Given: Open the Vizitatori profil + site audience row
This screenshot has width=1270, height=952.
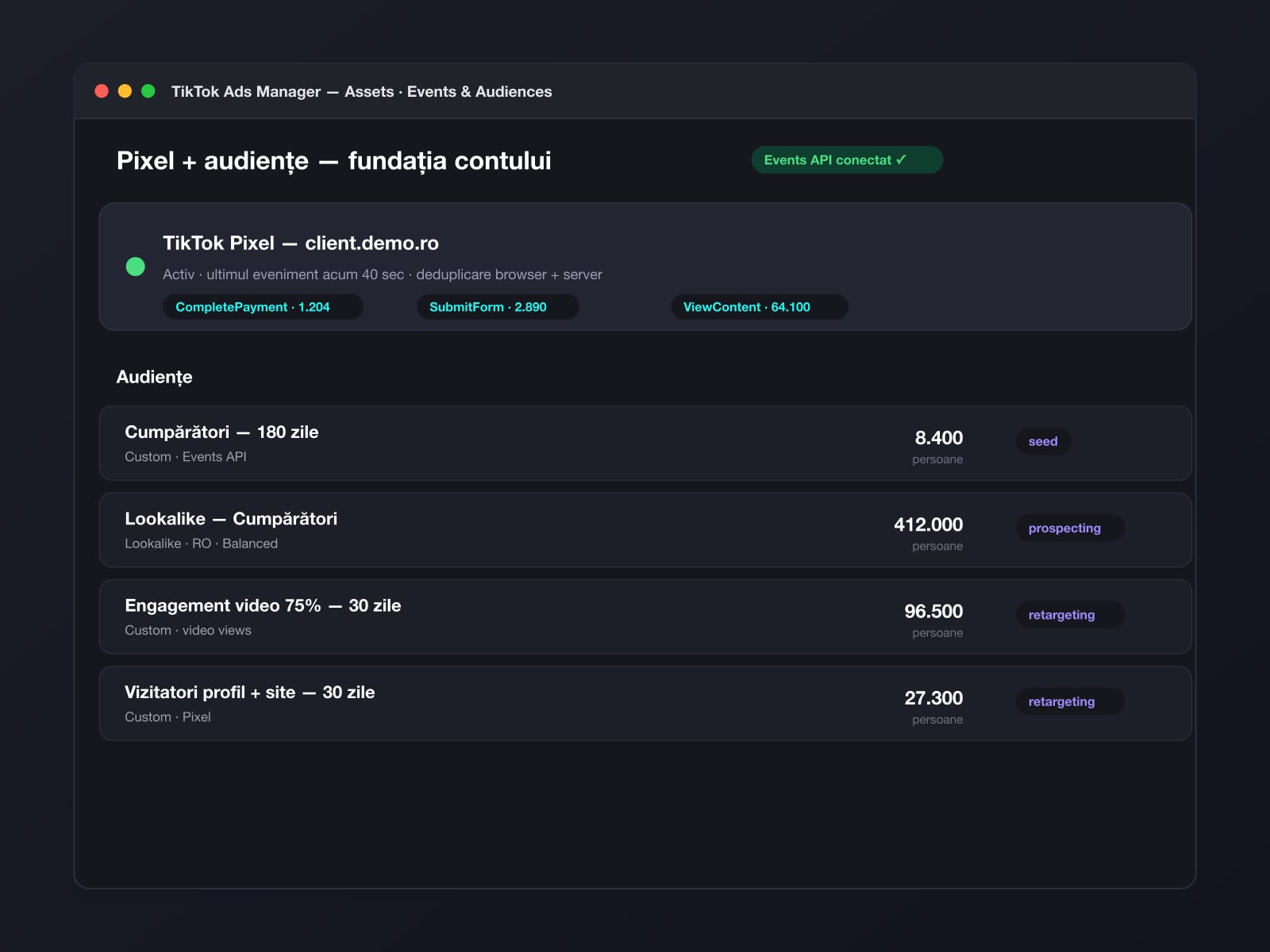Looking at the screenshot, I should pyautogui.click(x=645, y=704).
